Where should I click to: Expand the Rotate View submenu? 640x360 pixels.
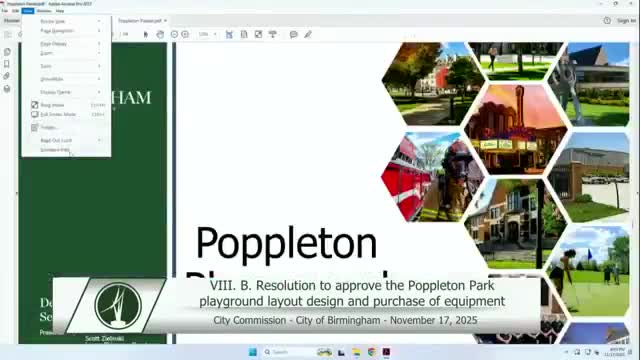click(66, 21)
